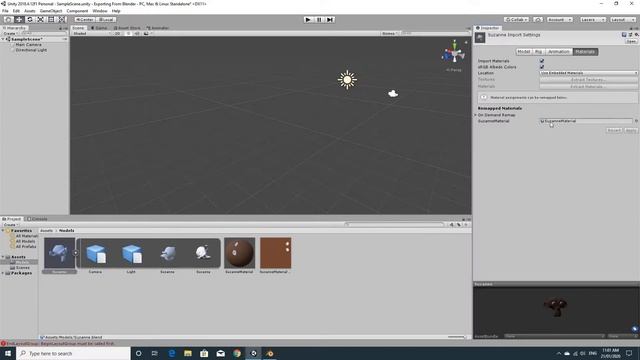Click the Revert button
The height and width of the screenshot is (360, 640).
[x=614, y=130]
